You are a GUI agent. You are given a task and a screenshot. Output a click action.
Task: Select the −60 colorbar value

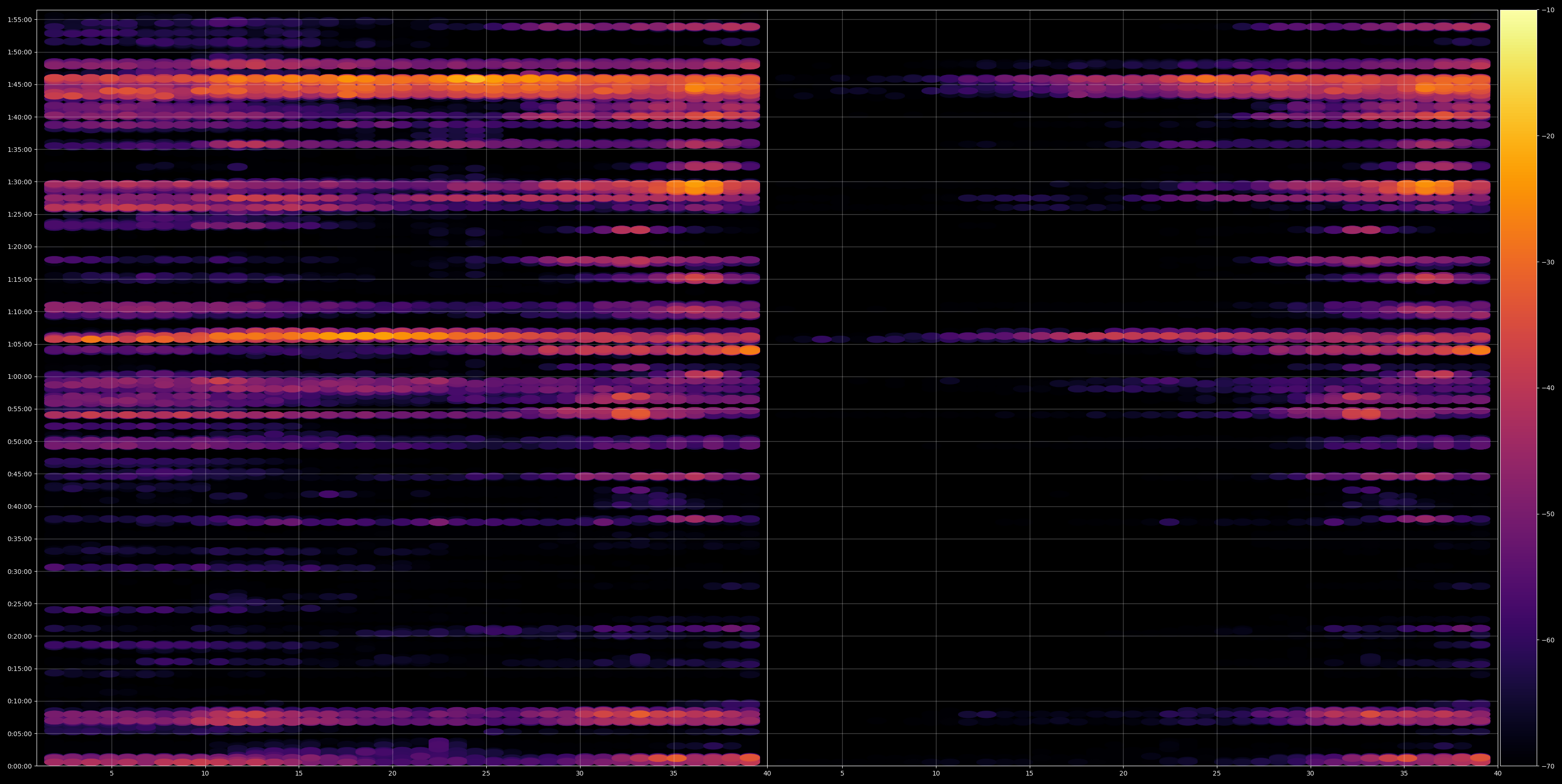1548,641
